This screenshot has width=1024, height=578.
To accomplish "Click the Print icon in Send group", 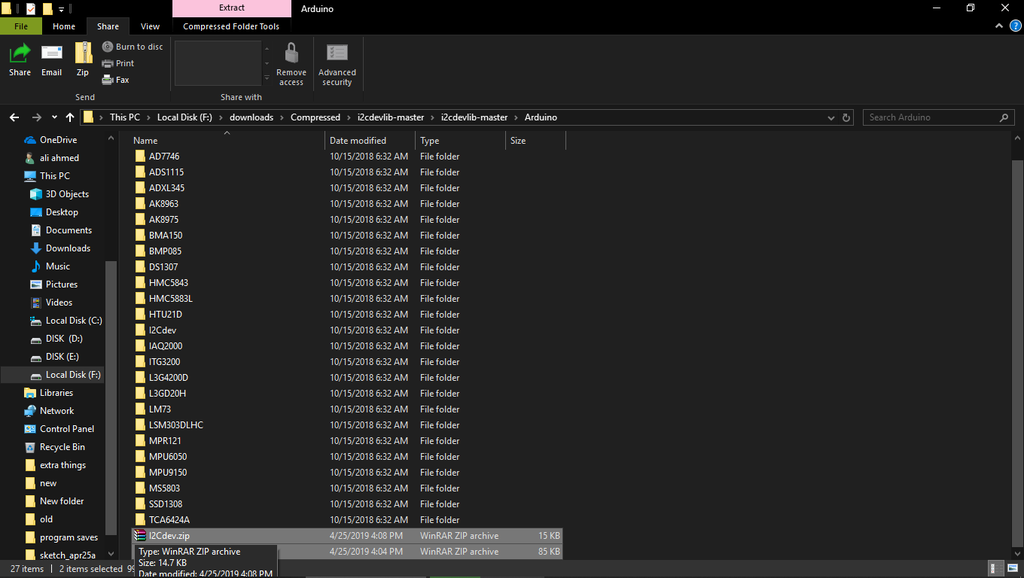I will coord(108,63).
